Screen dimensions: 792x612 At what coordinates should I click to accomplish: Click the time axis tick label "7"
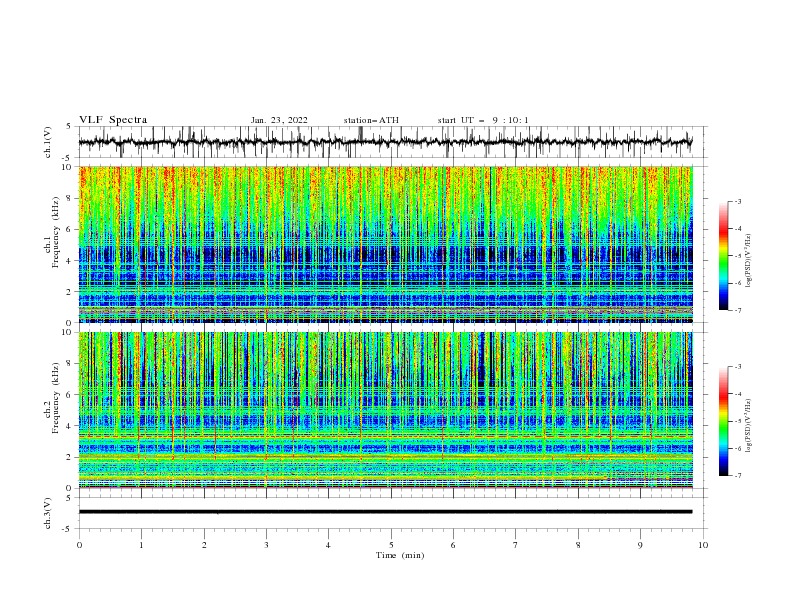[x=516, y=545]
